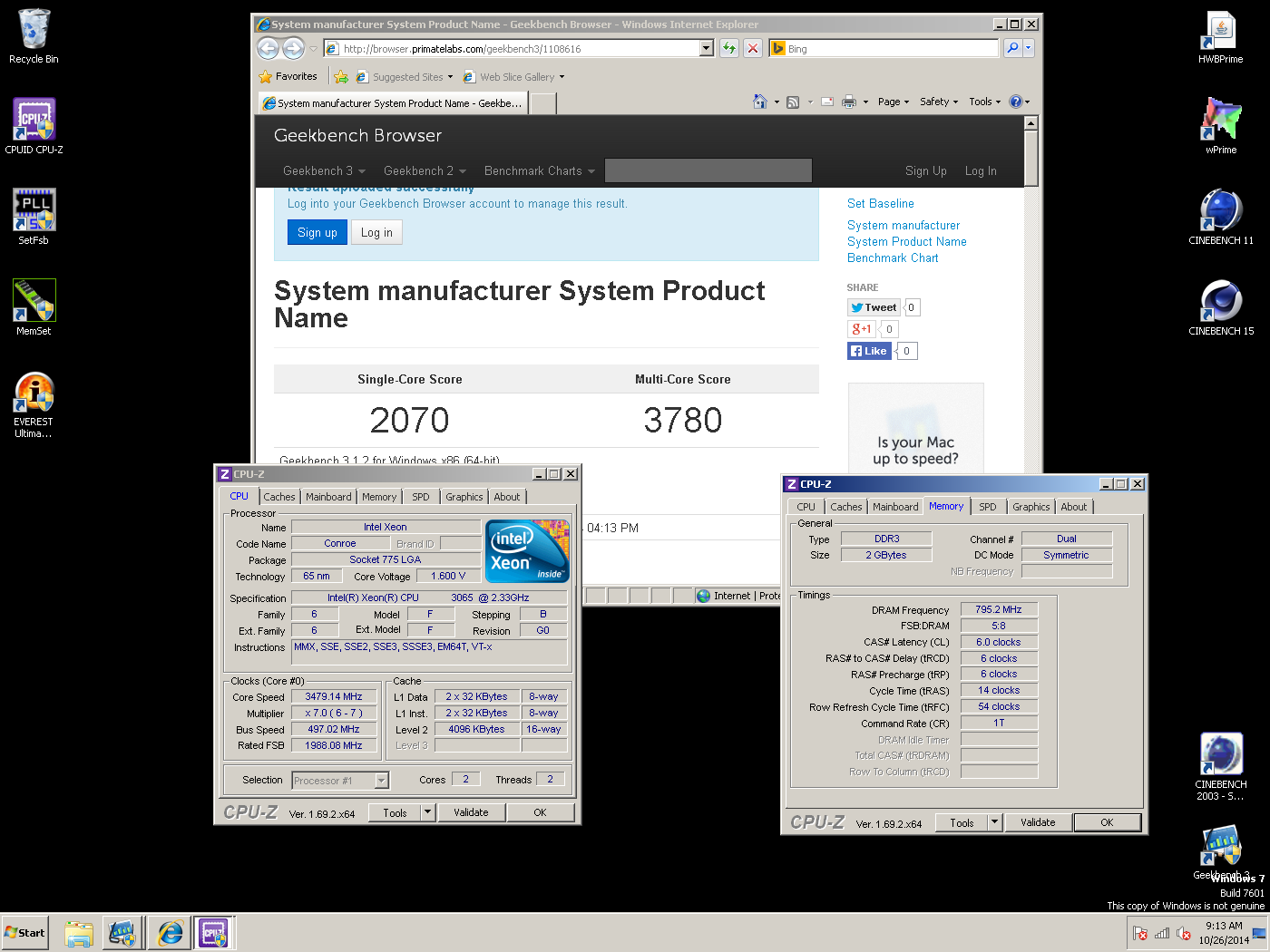This screenshot has width=1270, height=952.
Task: Open SPD tab in CPU-Z Memory window
Action: [x=988, y=507]
